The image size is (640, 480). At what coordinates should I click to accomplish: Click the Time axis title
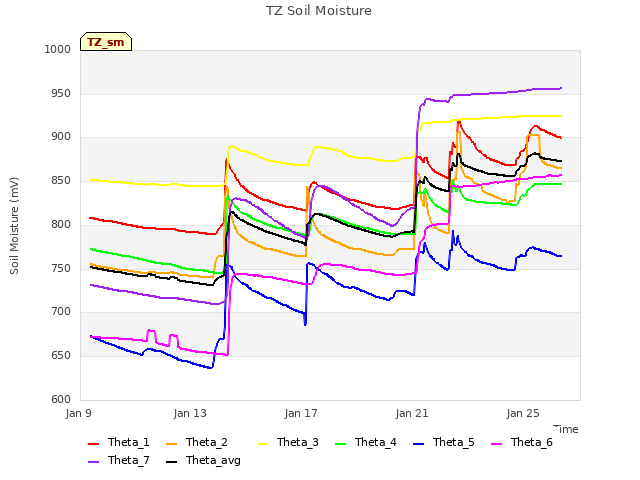[x=566, y=429]
